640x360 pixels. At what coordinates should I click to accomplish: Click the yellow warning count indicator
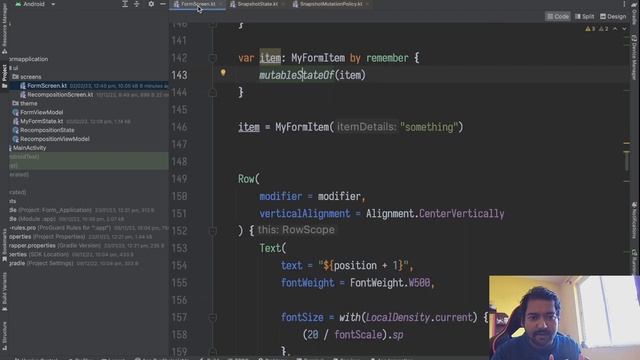point(590,29)
